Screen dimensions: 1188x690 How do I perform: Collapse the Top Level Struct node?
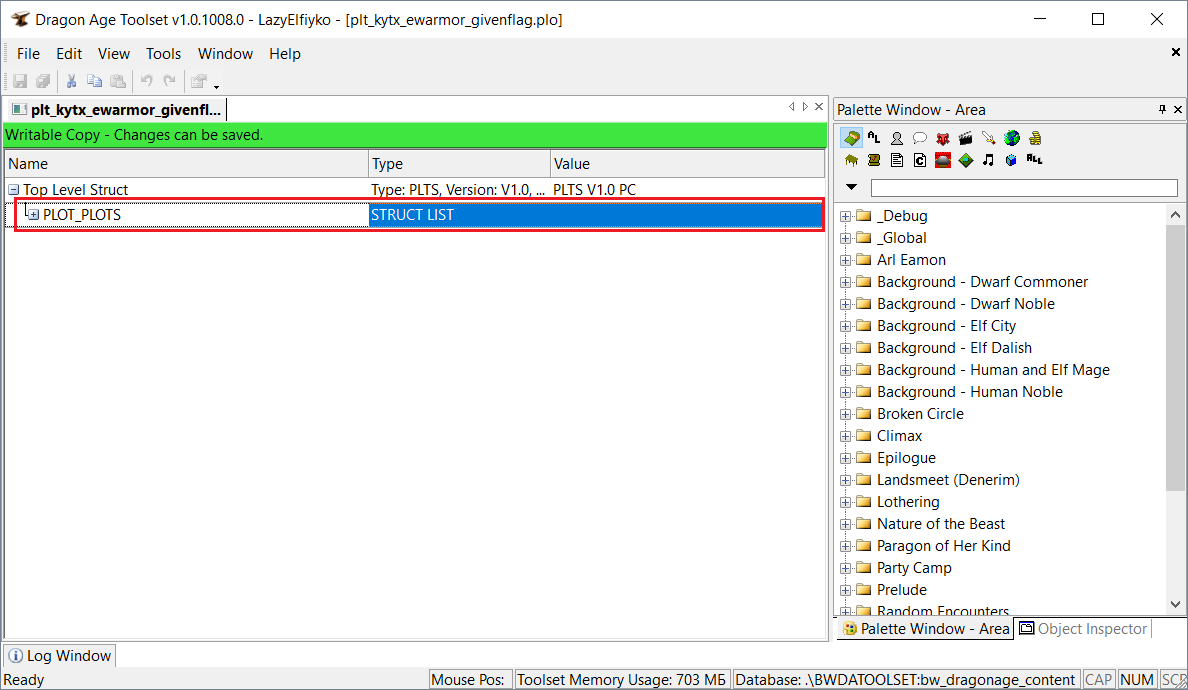(14, 189)
